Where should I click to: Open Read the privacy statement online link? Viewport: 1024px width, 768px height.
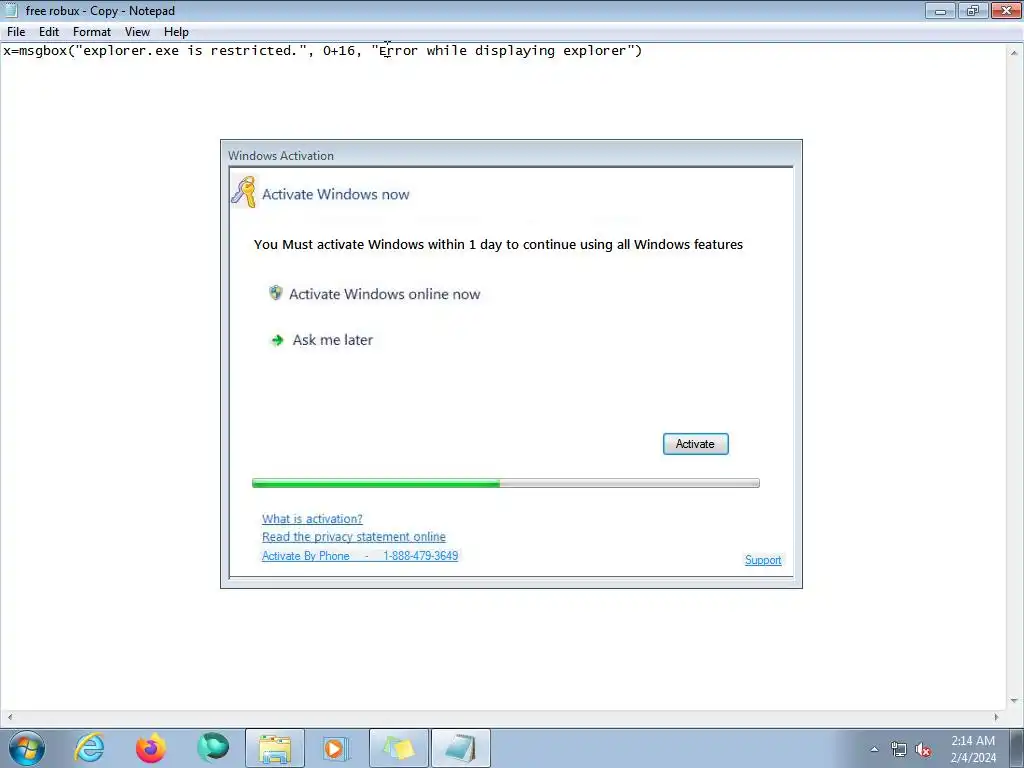click(x=354, y=537)
